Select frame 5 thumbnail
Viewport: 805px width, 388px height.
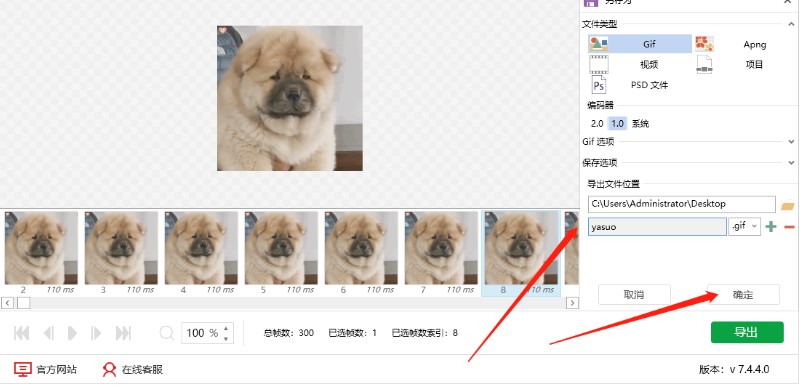281,248
